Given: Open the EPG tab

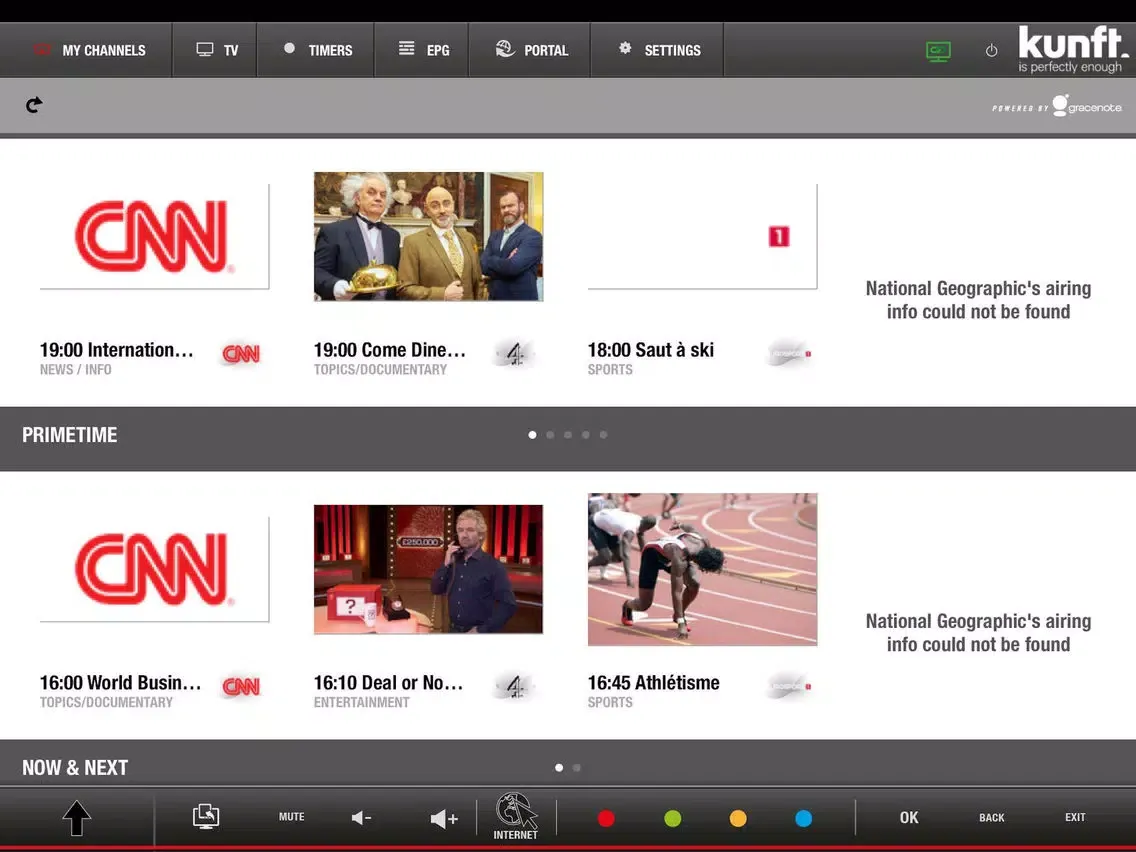Looking at the screenshot, I should coord(422,50).
